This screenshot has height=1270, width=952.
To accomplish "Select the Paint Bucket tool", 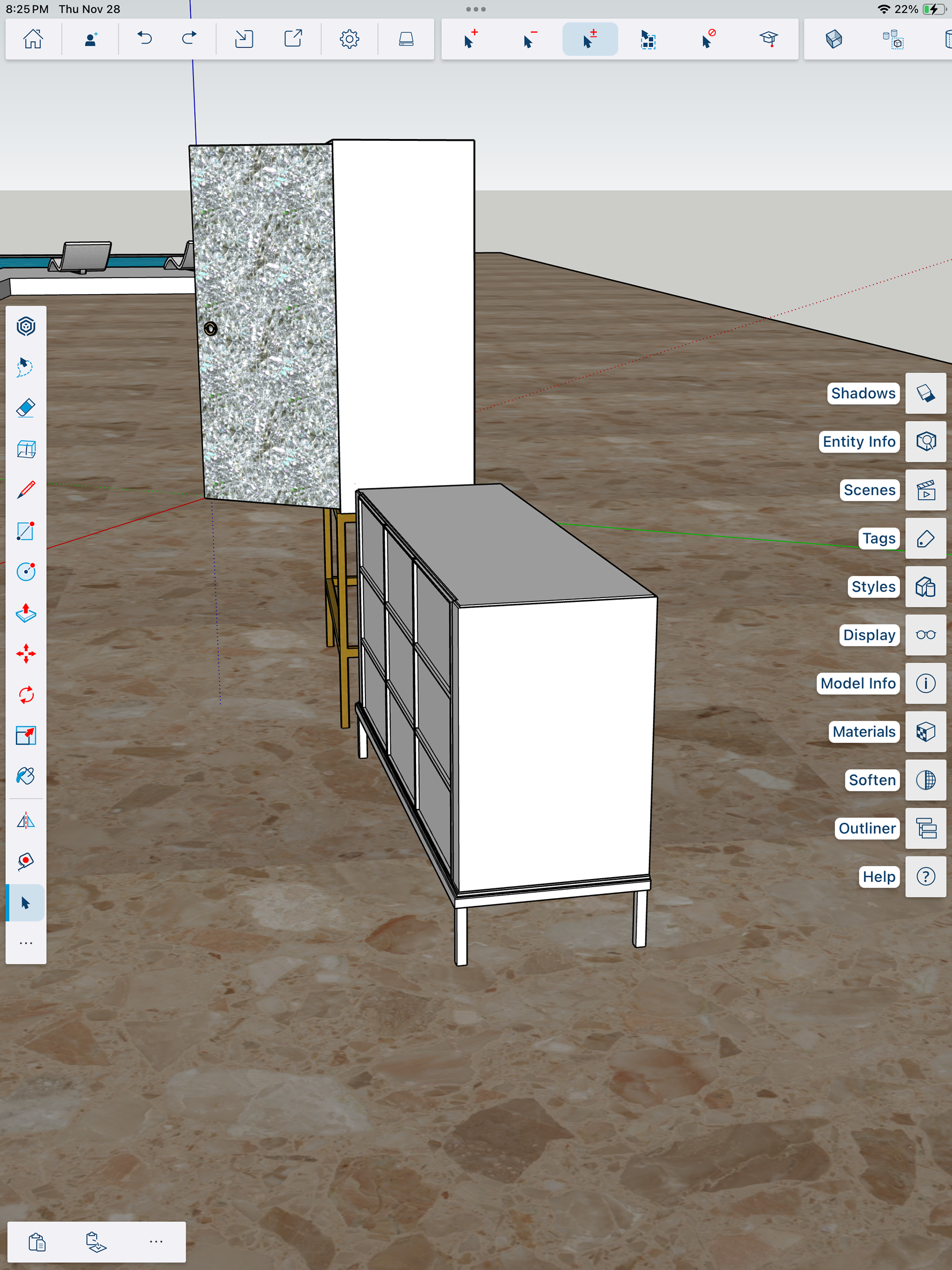I will coord(26,776).
